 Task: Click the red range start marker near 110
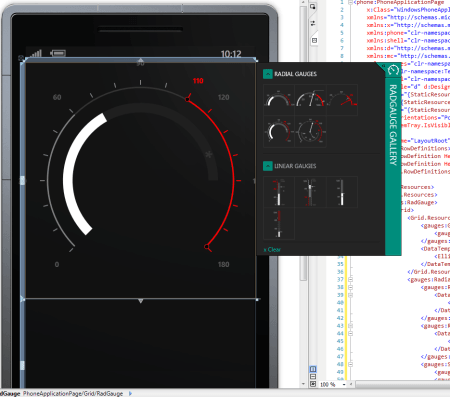187,99
